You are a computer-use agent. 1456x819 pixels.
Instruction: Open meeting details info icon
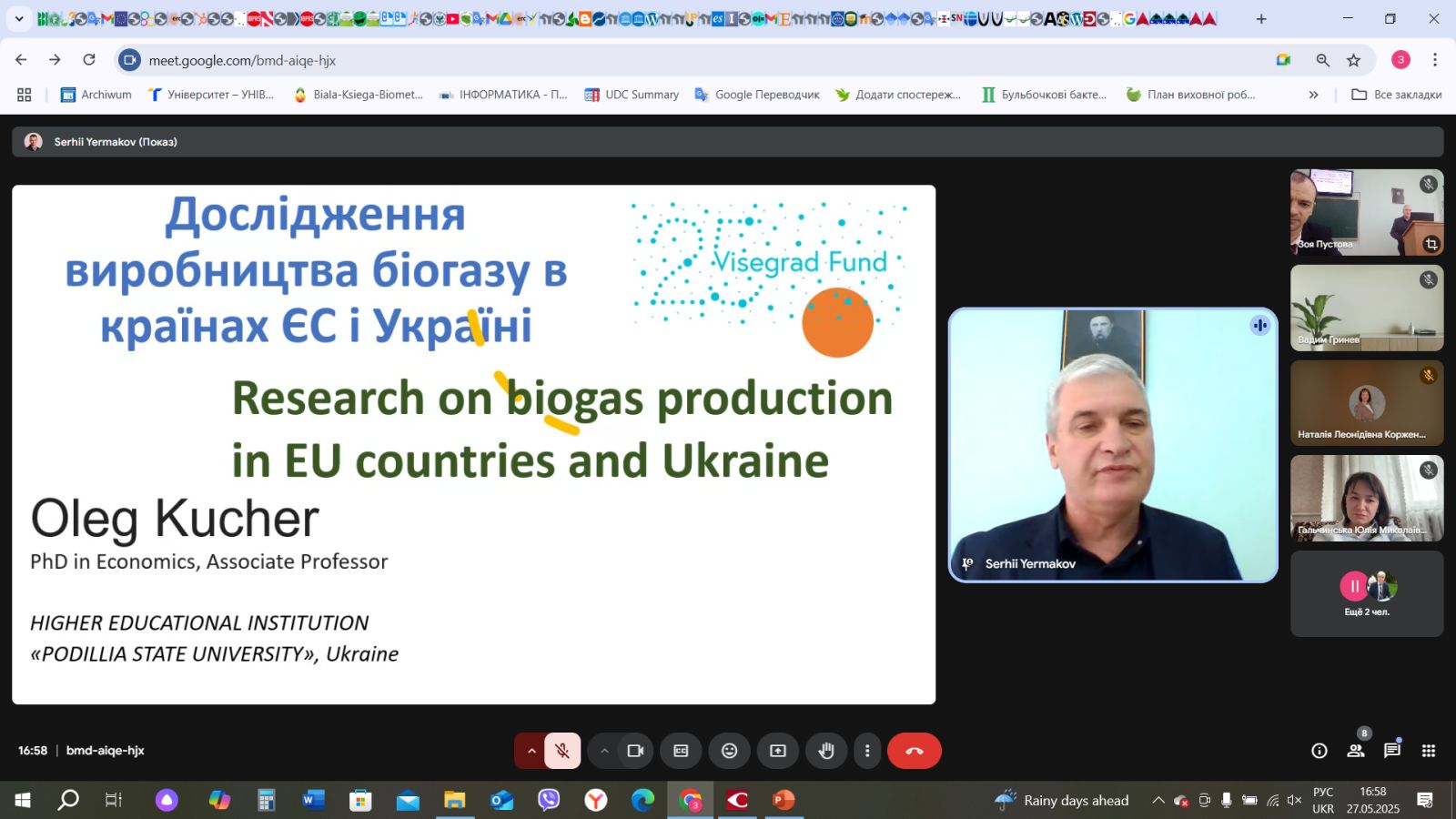(x=1319, y=751)
